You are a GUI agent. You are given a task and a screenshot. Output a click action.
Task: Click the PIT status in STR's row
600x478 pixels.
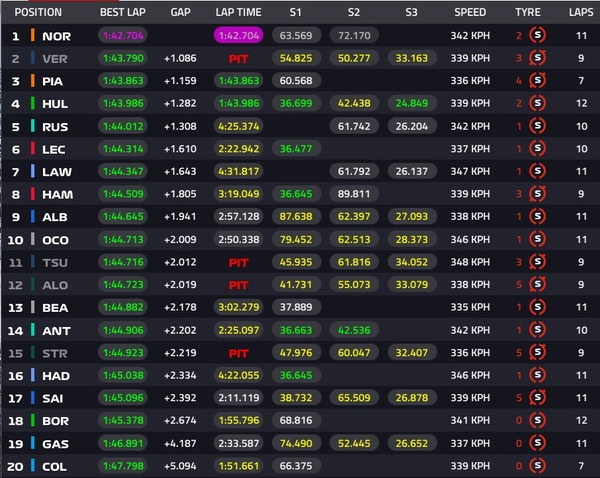(238, 353)
